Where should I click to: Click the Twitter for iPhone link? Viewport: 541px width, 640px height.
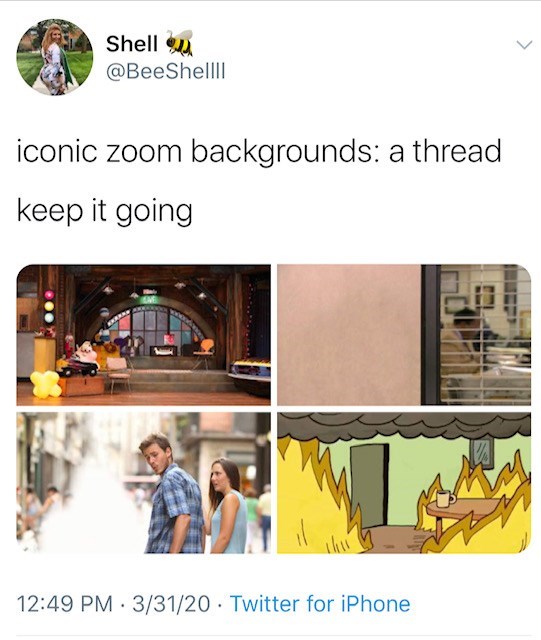[320, 604]
